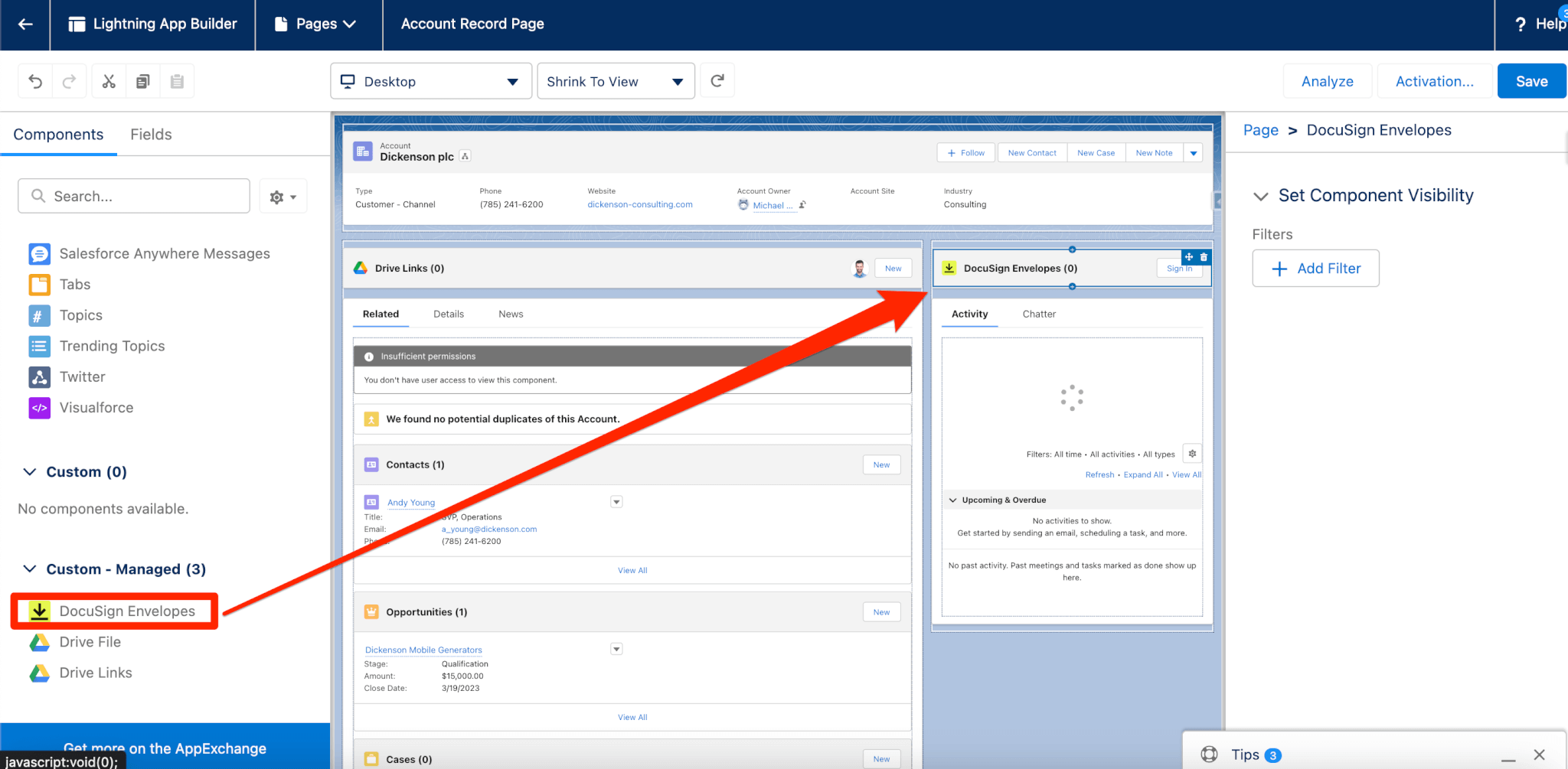Screen dimensions: 1568x769
Task: Switch to the Fields tab
Action: pyautogui.click(x=151, y=135)
